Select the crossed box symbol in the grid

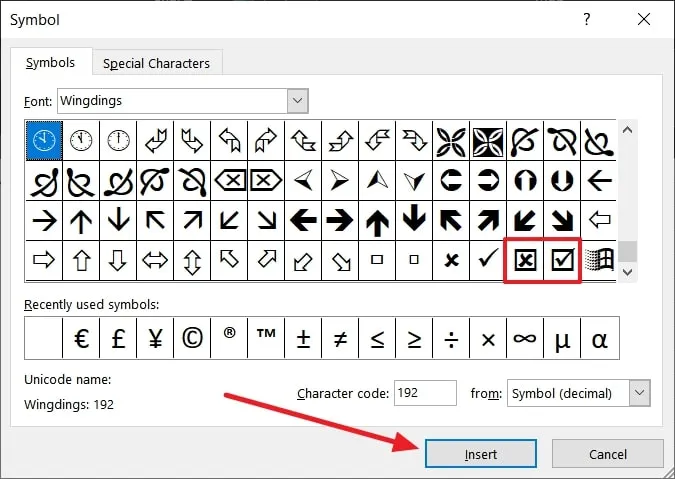point(525,260)
